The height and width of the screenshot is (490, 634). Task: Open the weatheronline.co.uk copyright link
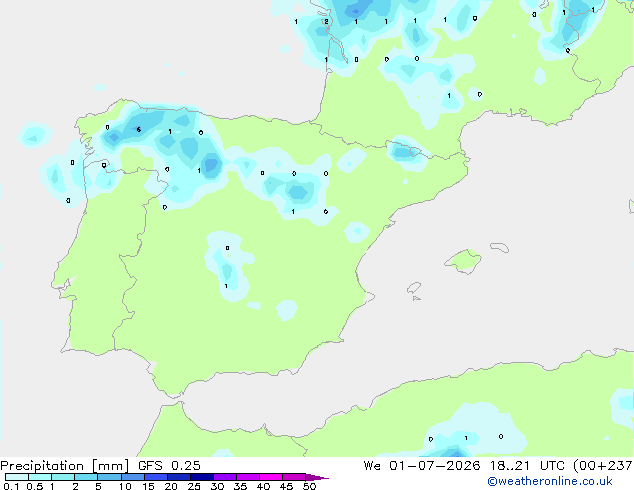pyautogui.click(x=550, y=481)
